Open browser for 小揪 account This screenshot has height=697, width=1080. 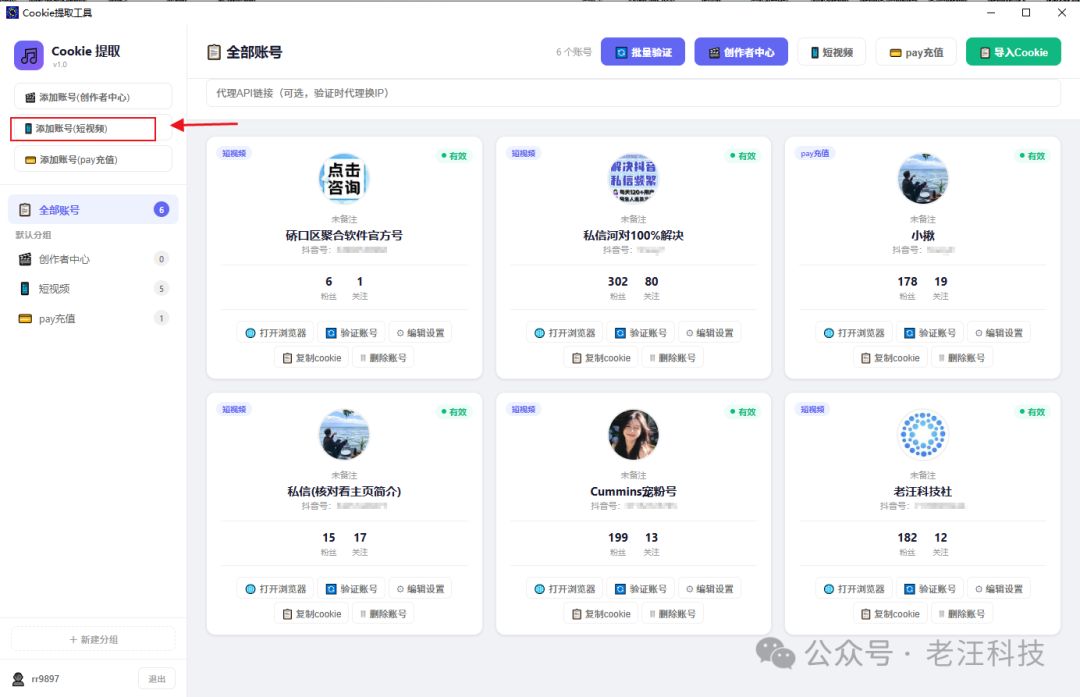click(x=854, y=333)
